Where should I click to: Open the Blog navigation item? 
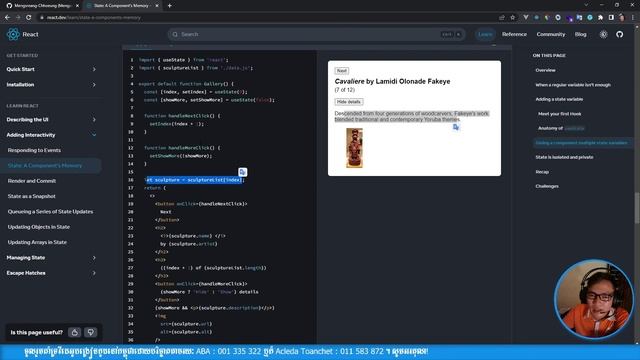point(580,34)
